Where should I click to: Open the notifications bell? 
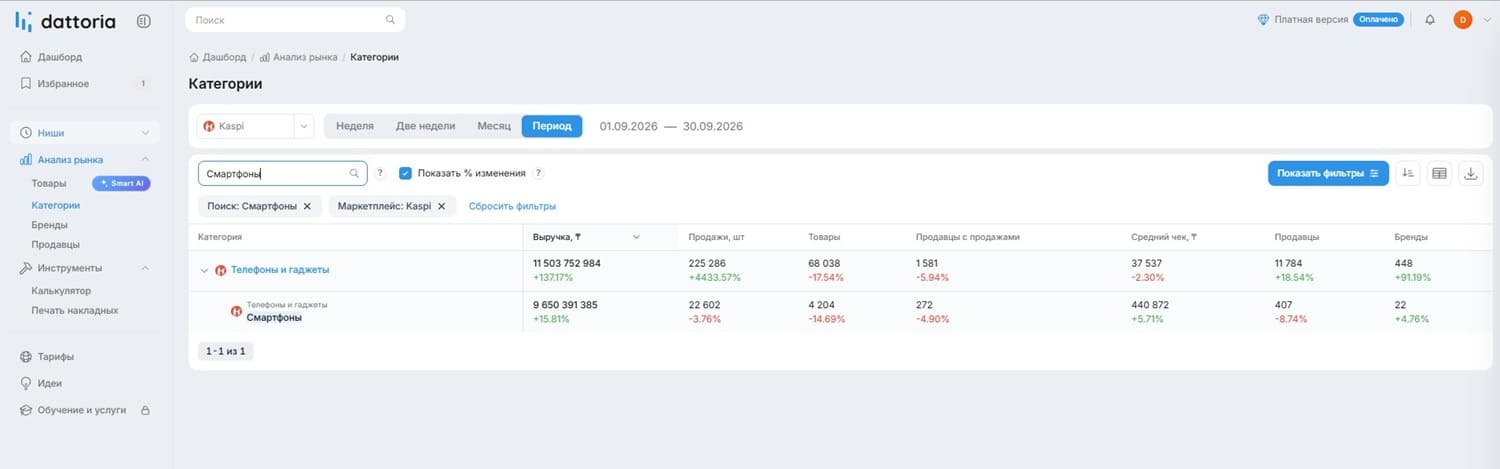pyautogui.click(x=1430, y=19)
